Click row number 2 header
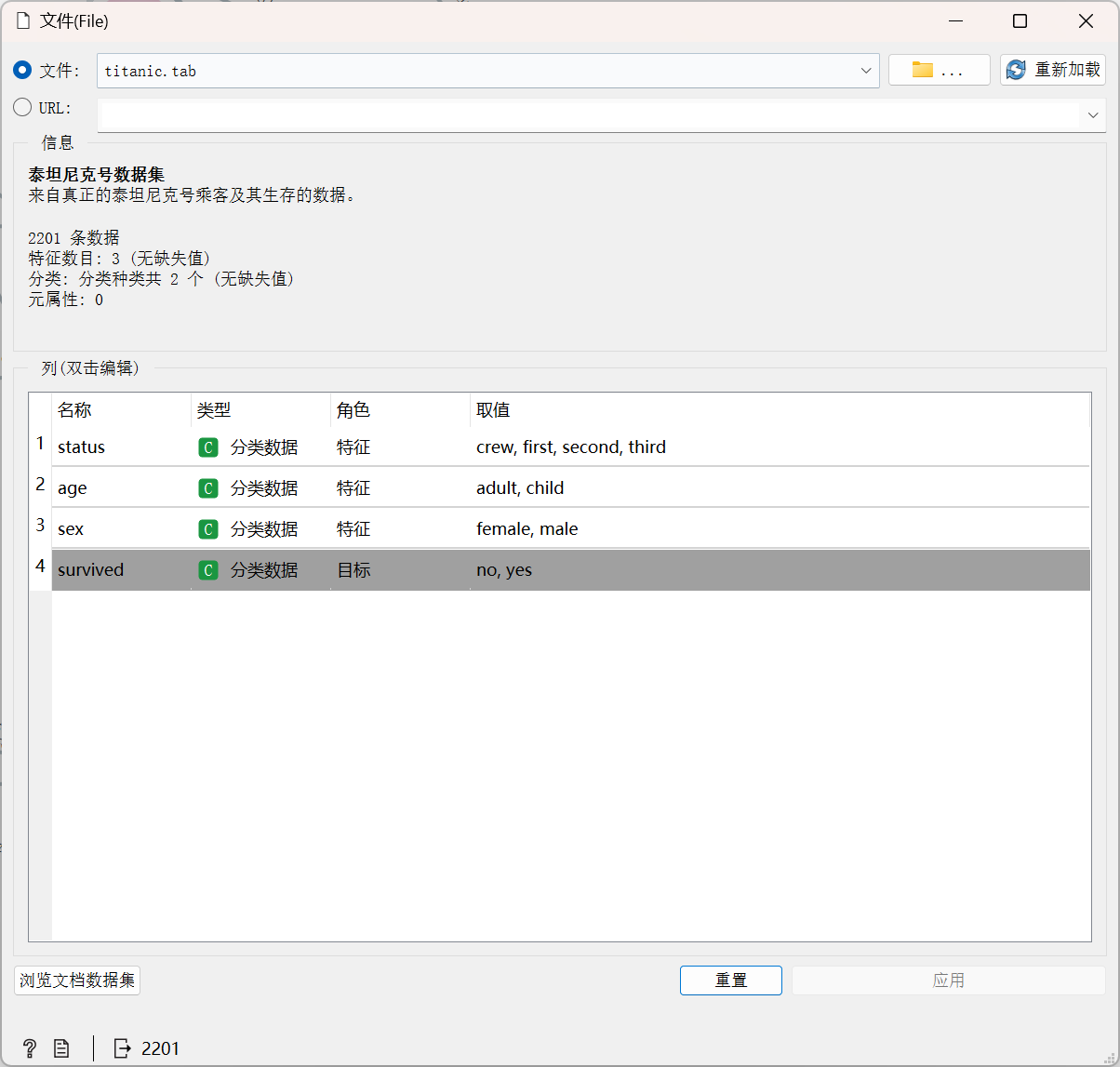The image size is (1120, 1067). pyautogui.click(x=40, y=485)
